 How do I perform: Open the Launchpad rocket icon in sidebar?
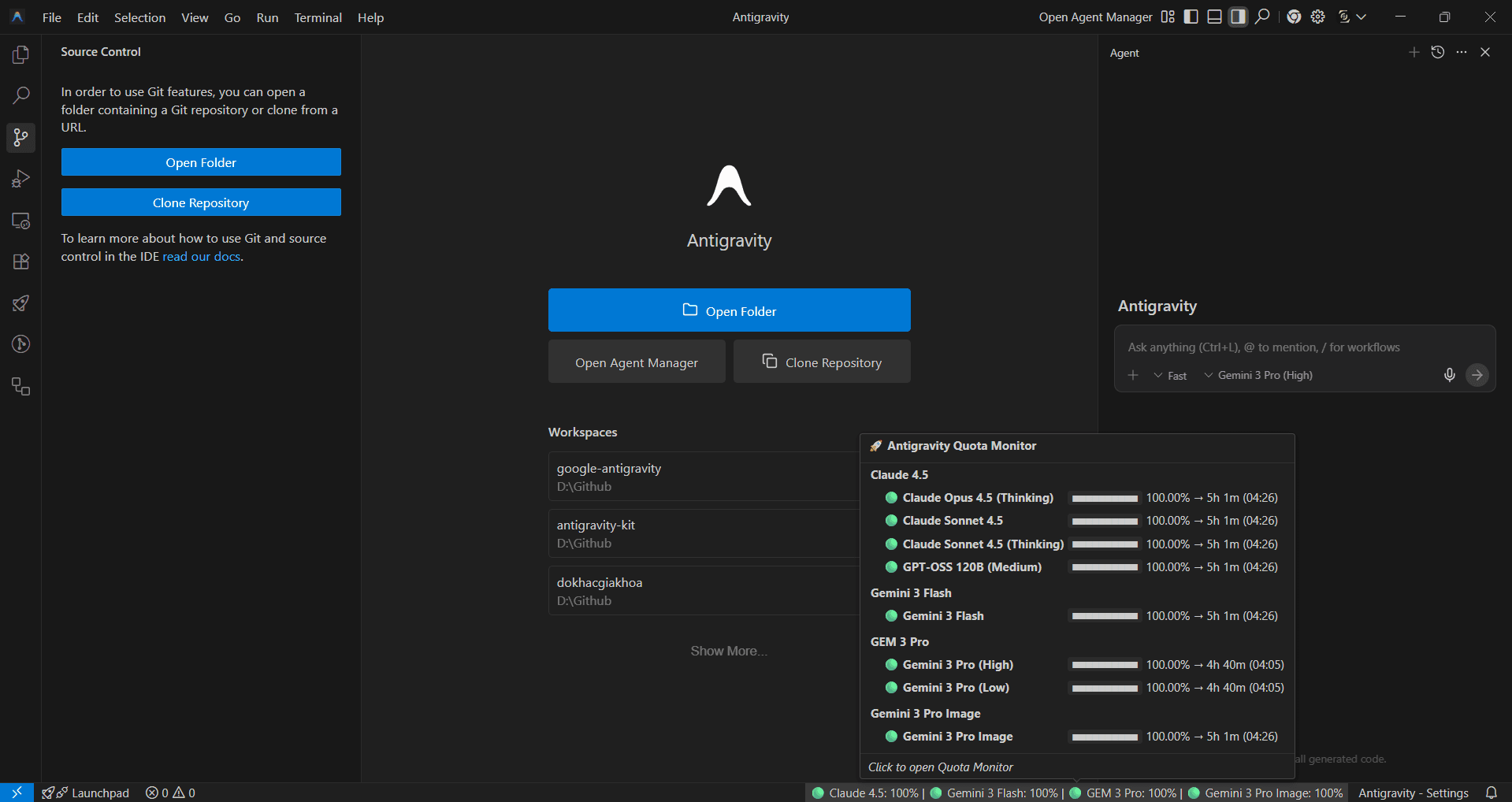pos(20,303)
